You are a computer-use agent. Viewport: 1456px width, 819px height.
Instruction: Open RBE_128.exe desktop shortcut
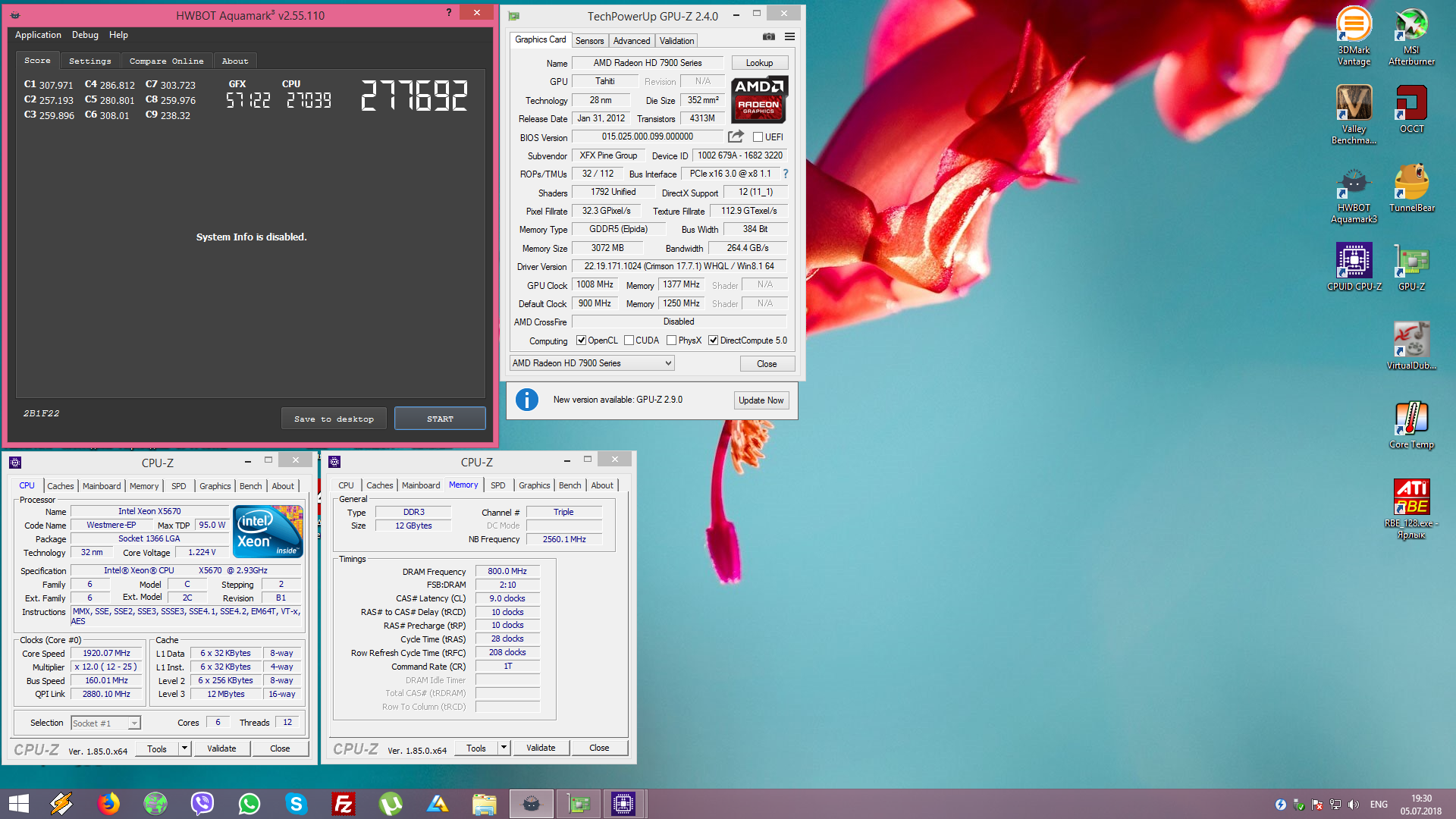pyautogui.click(x=1411, y=509)
